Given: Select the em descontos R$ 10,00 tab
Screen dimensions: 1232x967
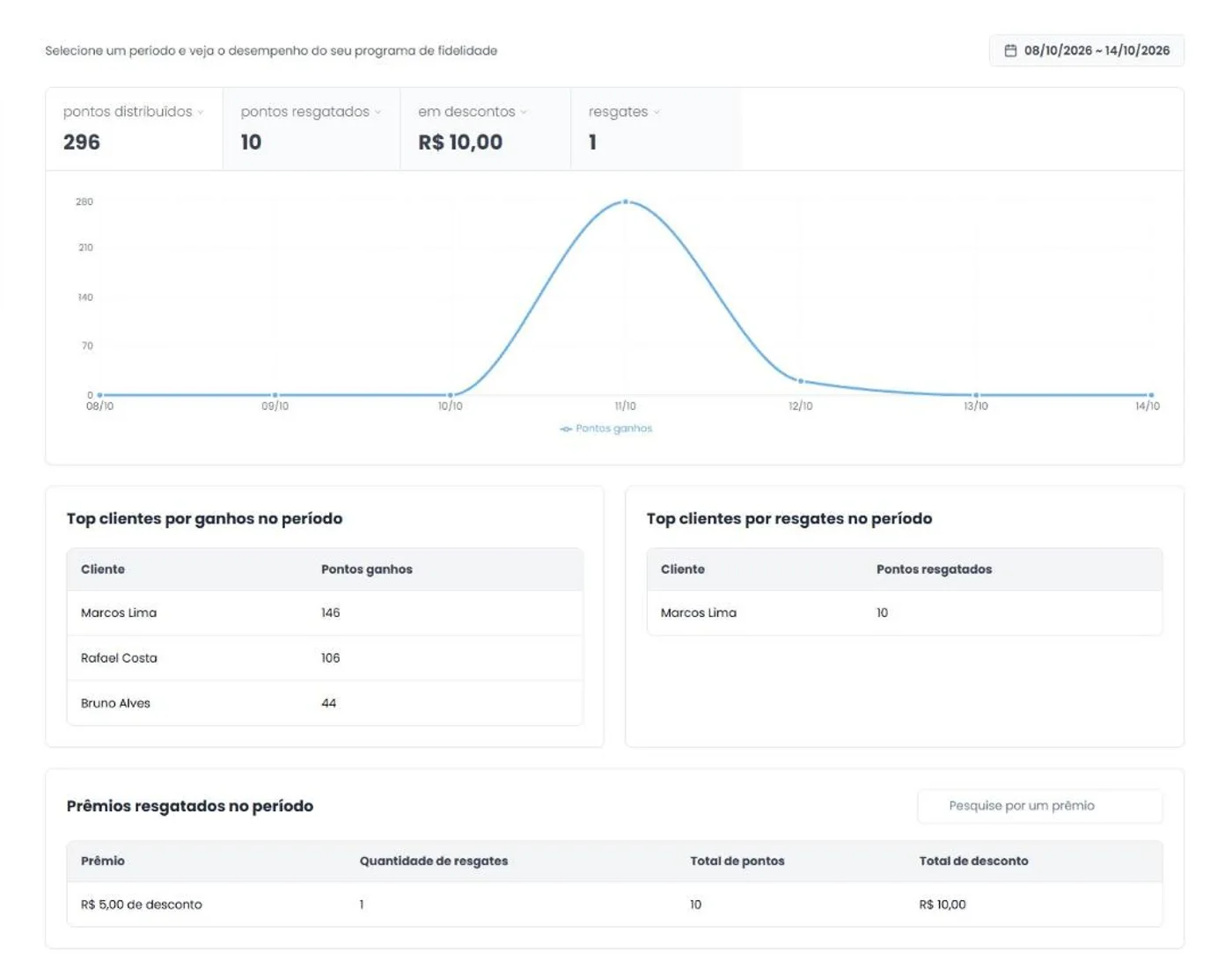Looking at the screenshot, I should pyautogui.click(x=485, y=128).
